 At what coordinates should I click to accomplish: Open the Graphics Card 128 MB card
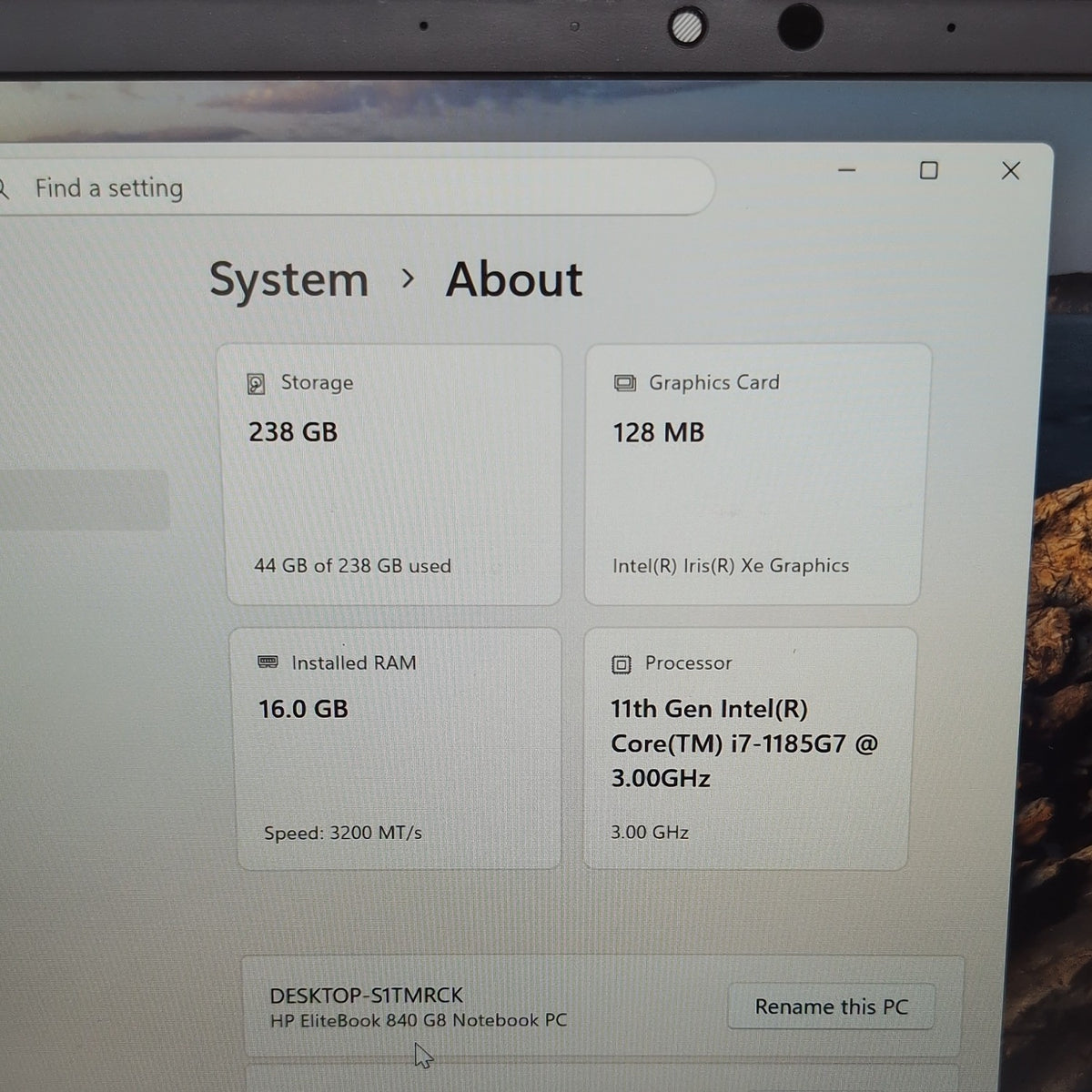click(756, 474)
